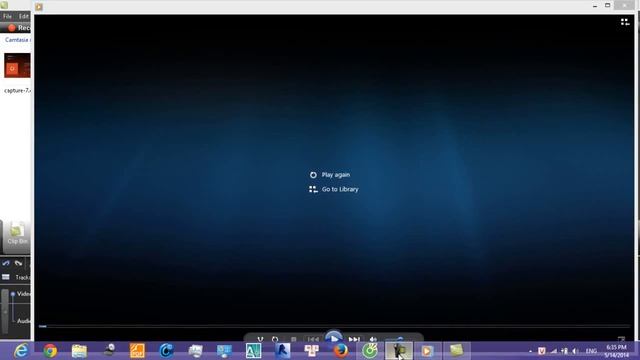Toggle shuffle in the player controls
The image size is (640, 360).
coord(260,339)
